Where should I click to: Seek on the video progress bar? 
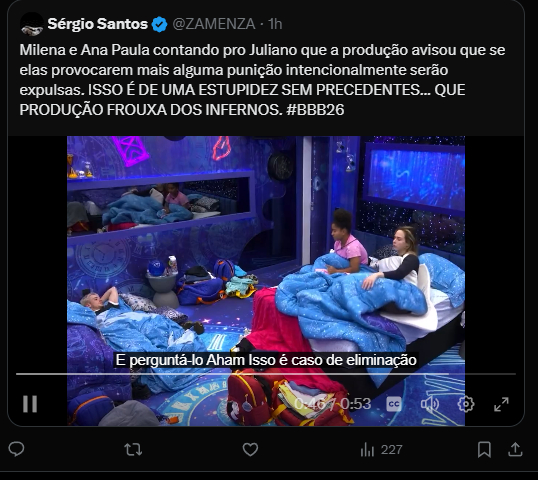click(266, 374)
